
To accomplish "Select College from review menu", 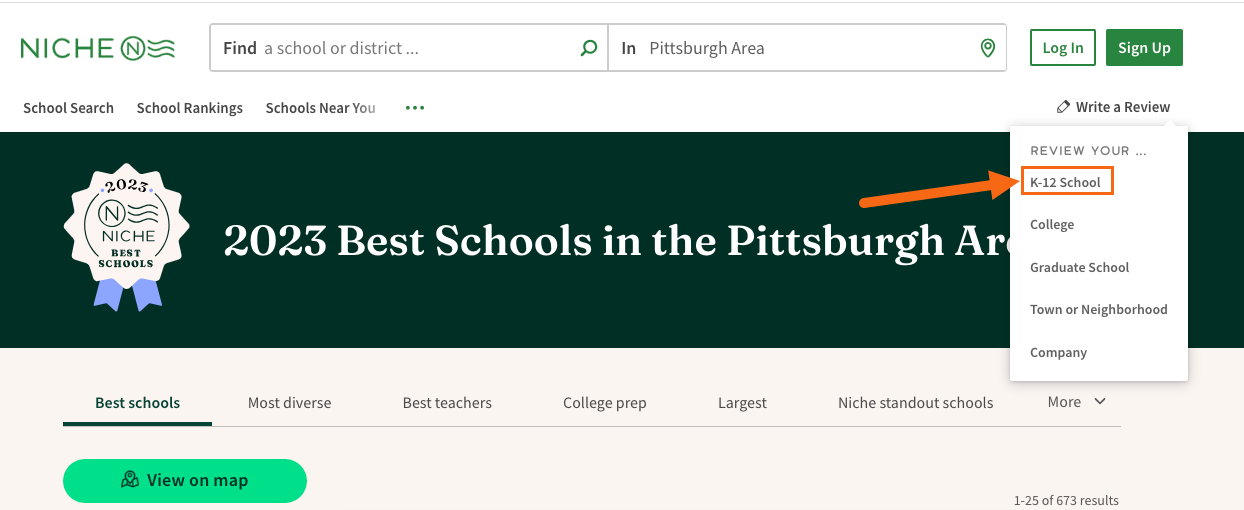I will 1052,225.
